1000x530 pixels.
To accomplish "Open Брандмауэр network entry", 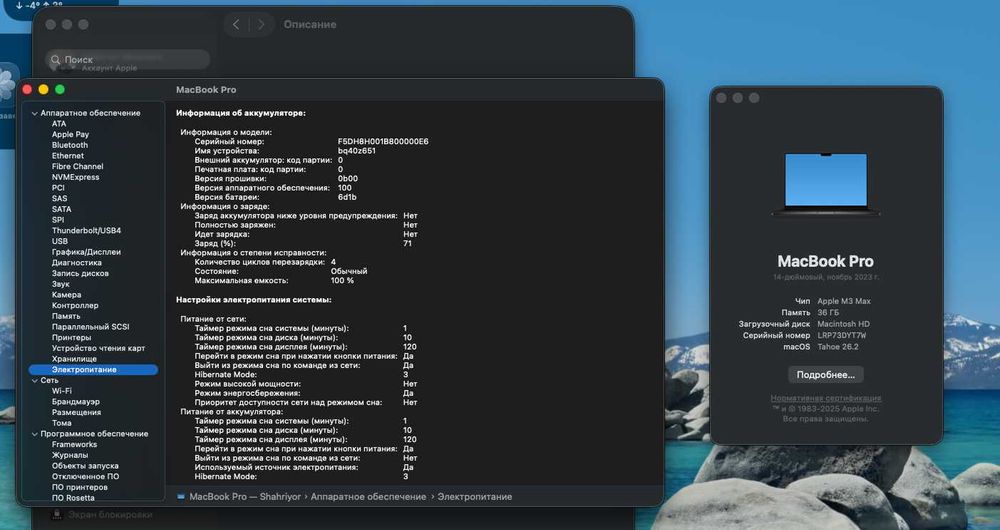I will click(76, 402).
